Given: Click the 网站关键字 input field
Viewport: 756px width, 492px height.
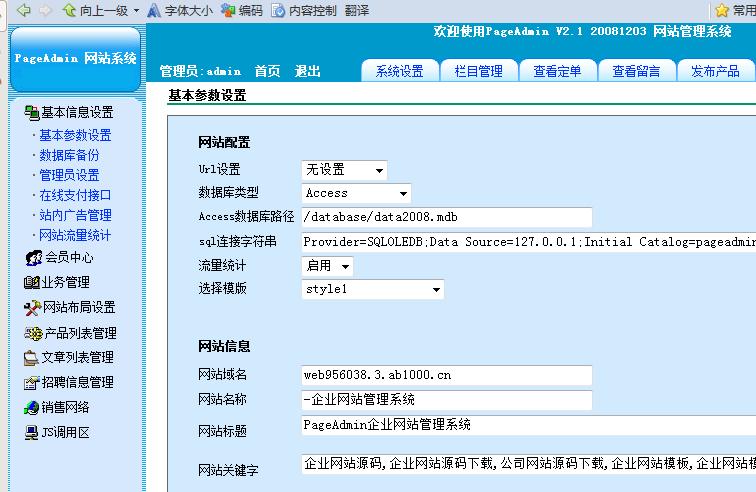Looking at the screenshot, I should tap(528, 464).
